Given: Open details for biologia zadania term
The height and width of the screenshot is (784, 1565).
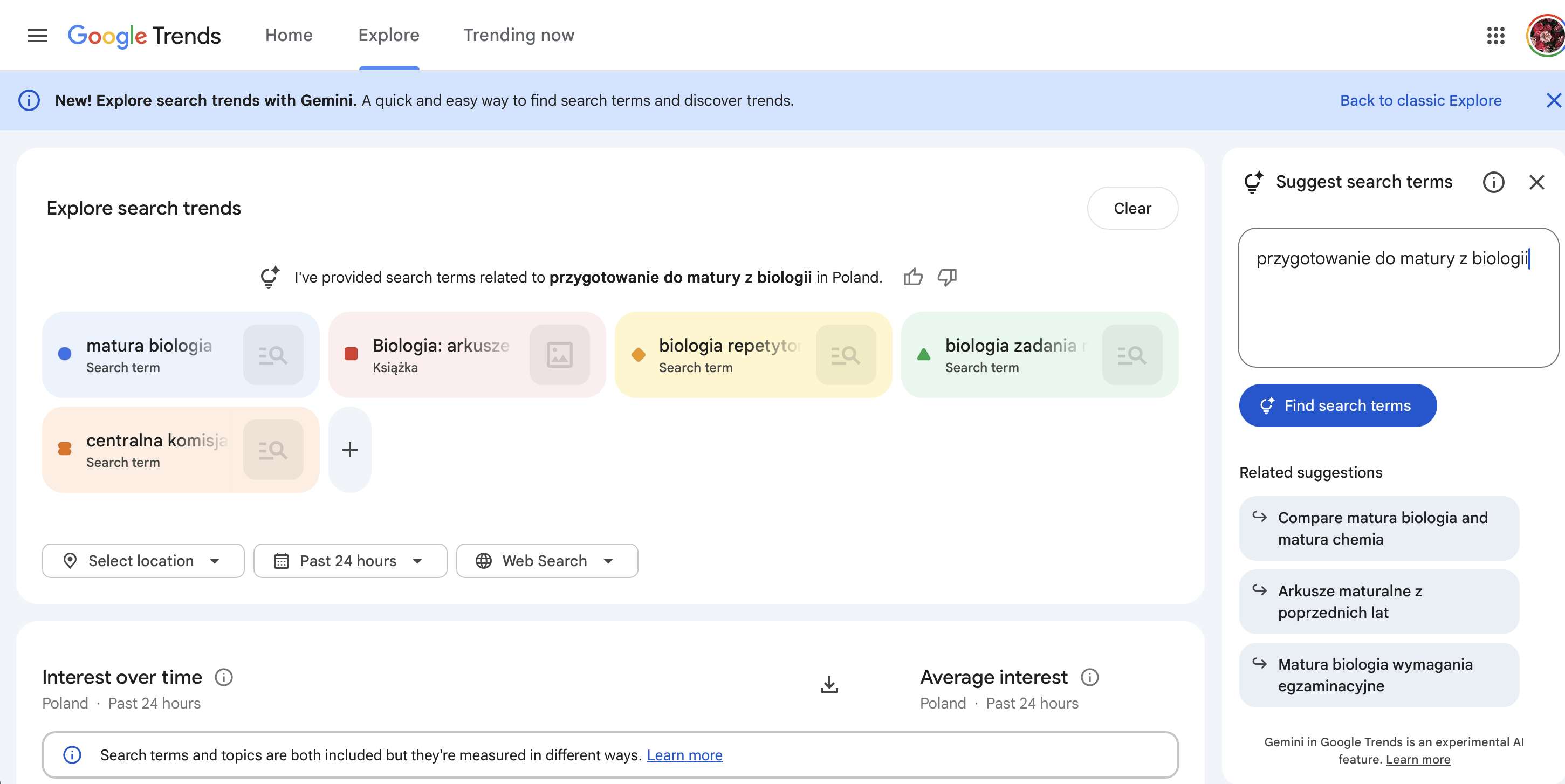Looking at the screenshot, I should tap(1132, 355).
